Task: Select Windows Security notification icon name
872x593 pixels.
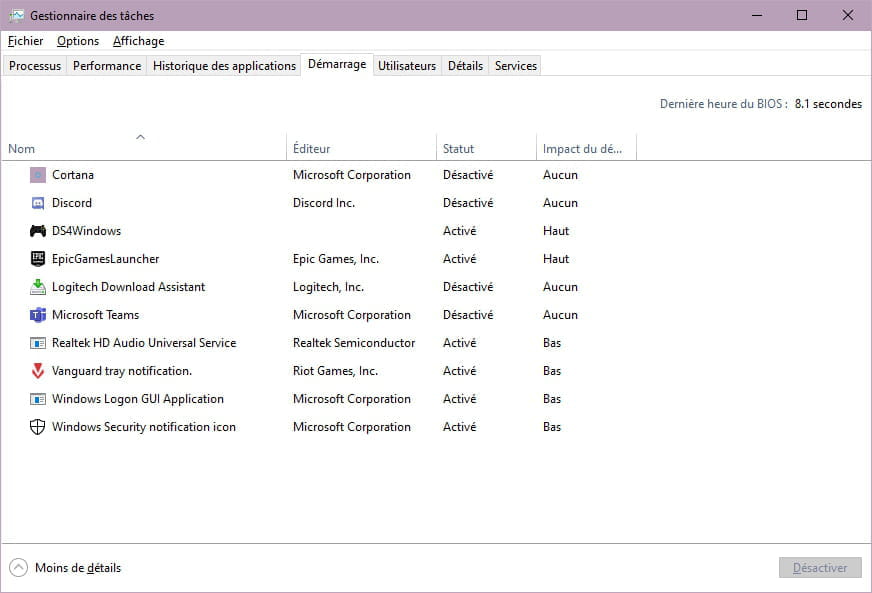Action: tap(144, 427)
